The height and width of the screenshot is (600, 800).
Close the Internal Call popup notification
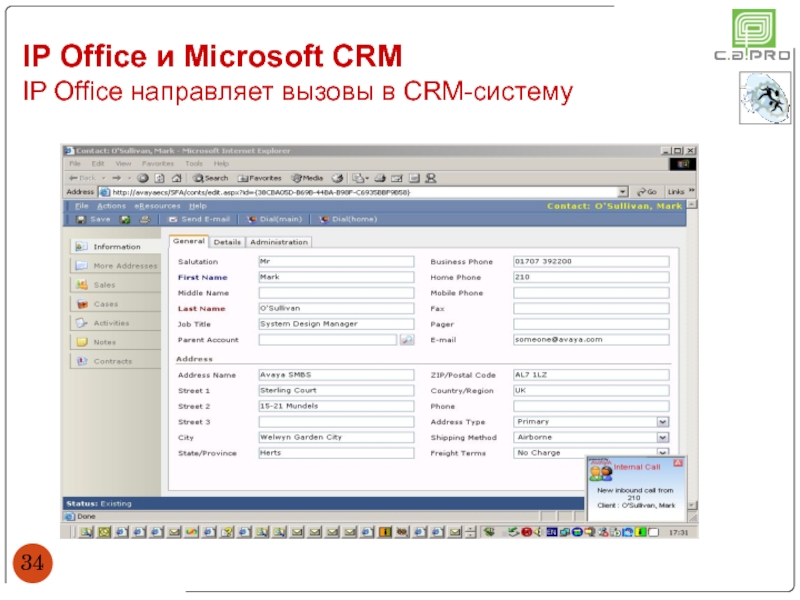tap(678, 463)
